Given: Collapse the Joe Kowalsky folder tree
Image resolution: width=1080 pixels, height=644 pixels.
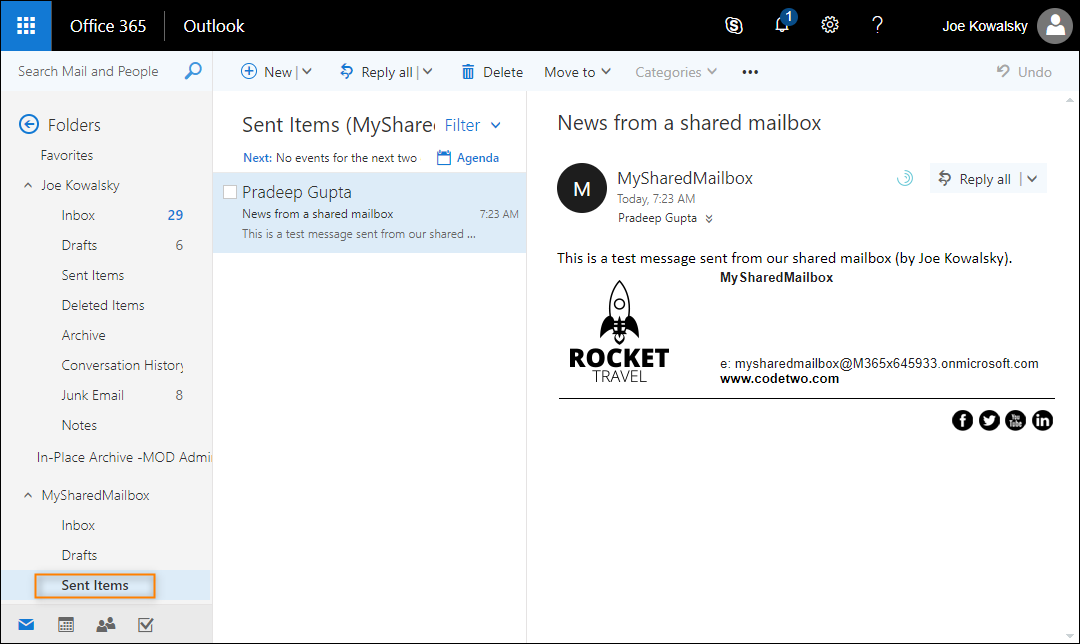Looking at the screenshot, I should 28,185.
